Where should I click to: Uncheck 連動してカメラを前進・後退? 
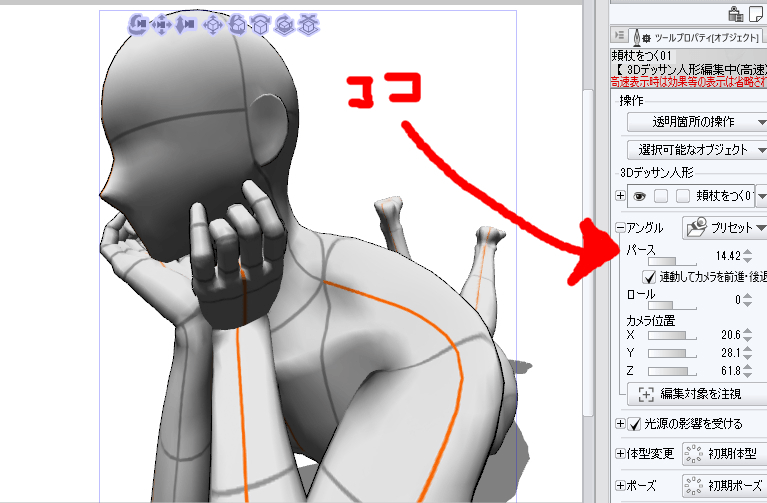click(649, 277)
